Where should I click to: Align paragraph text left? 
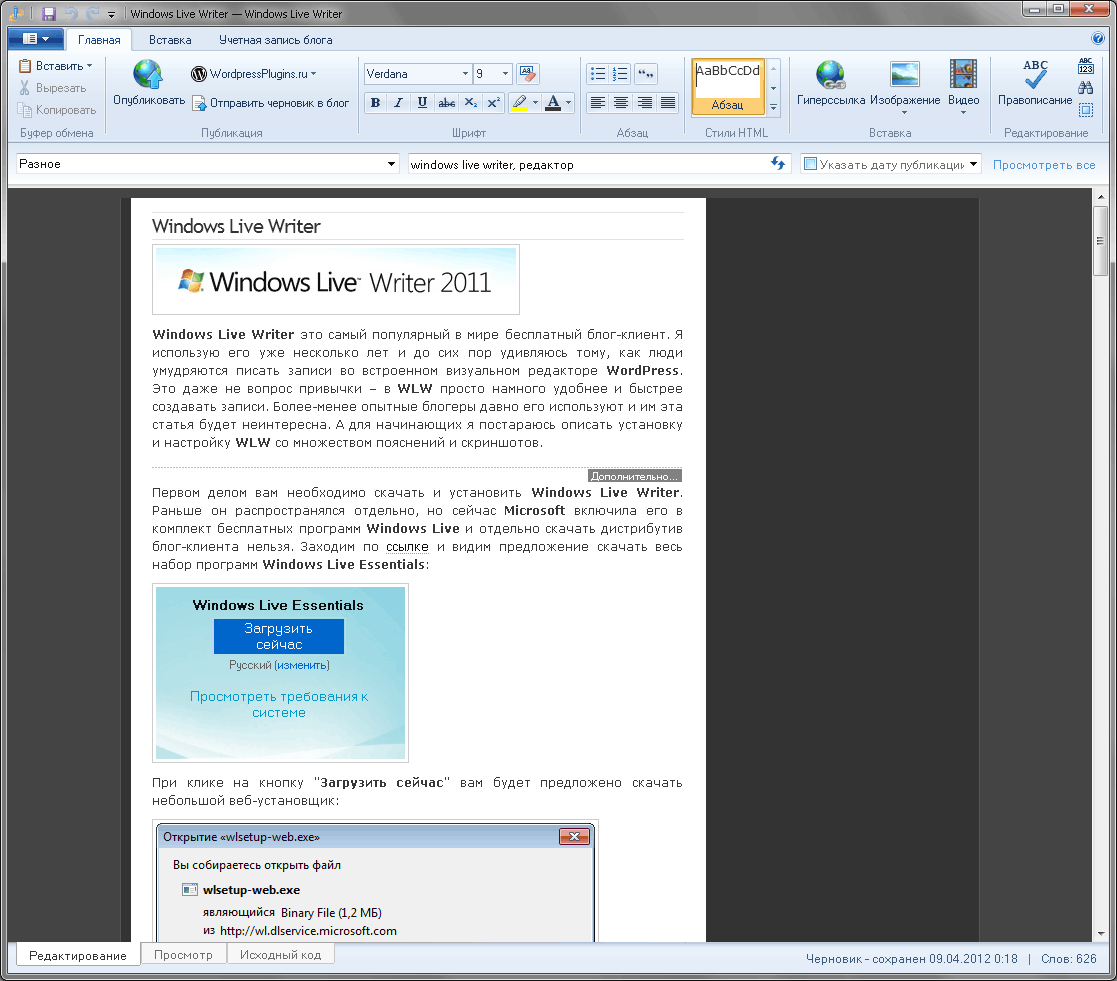click(598, 103)
